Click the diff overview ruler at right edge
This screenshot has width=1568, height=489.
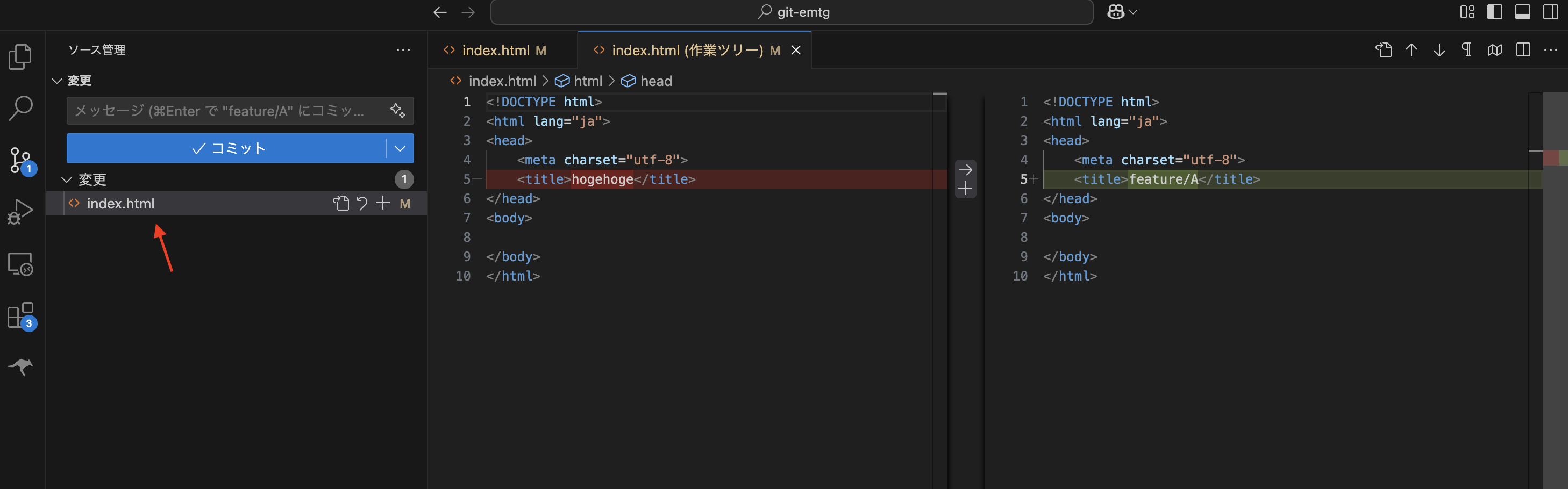pos(1555,291)
